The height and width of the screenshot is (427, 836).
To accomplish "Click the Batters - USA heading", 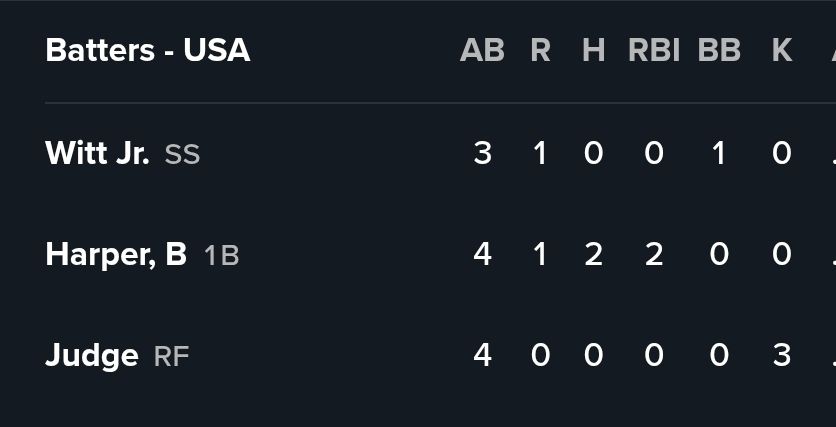I will coord(148,50).
